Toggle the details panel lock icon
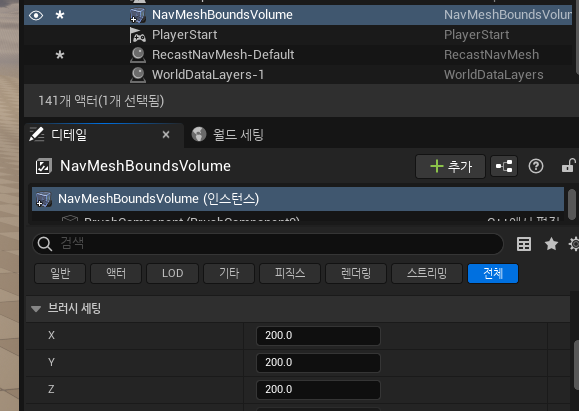 click(x=569, y=166)
